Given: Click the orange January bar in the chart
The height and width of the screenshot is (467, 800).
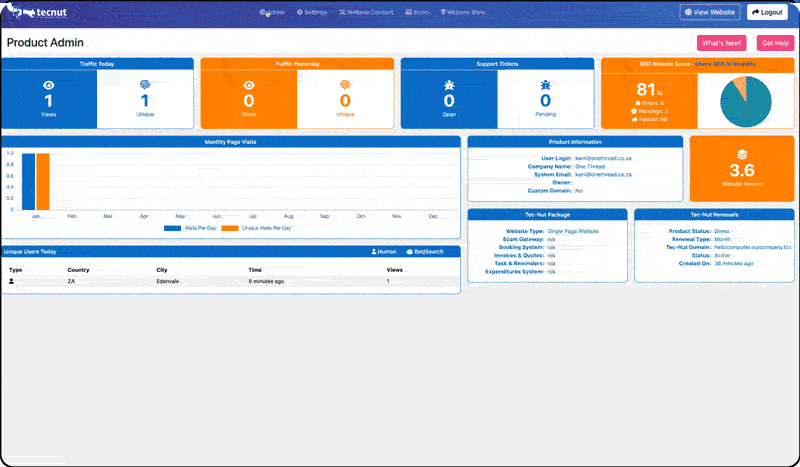Looking at the screenshot, I should click(x=43, y=182).
